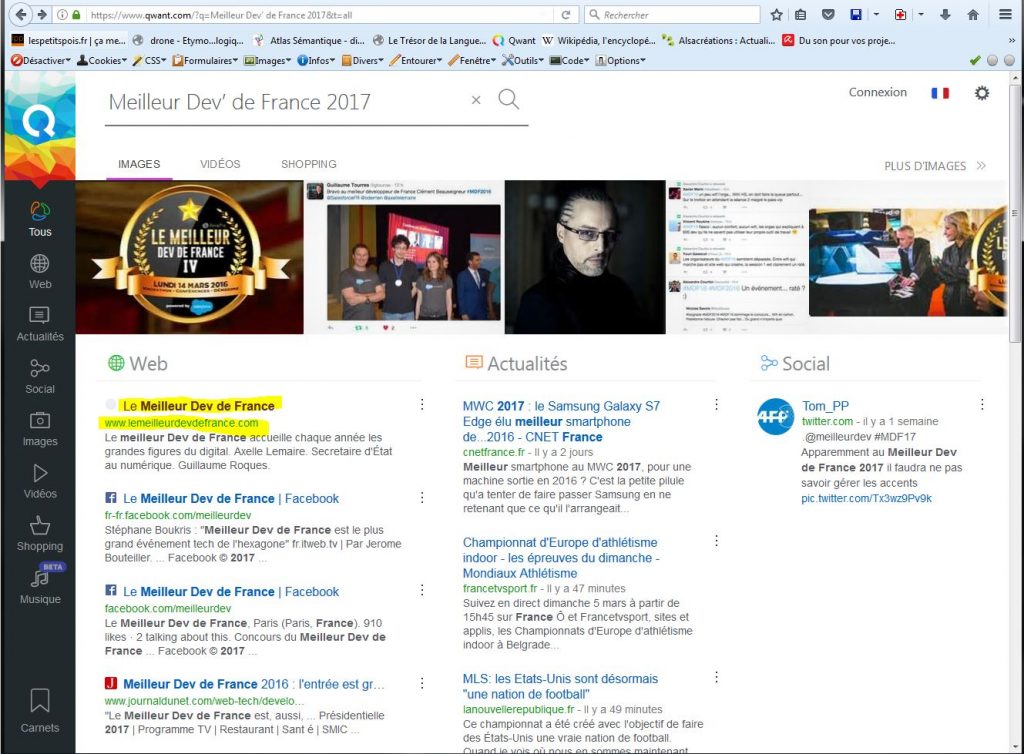The width and height of the screenshot is (1024, 754).
Task: Go to Shopping in the left sidebar
Action: coord(40,533)
